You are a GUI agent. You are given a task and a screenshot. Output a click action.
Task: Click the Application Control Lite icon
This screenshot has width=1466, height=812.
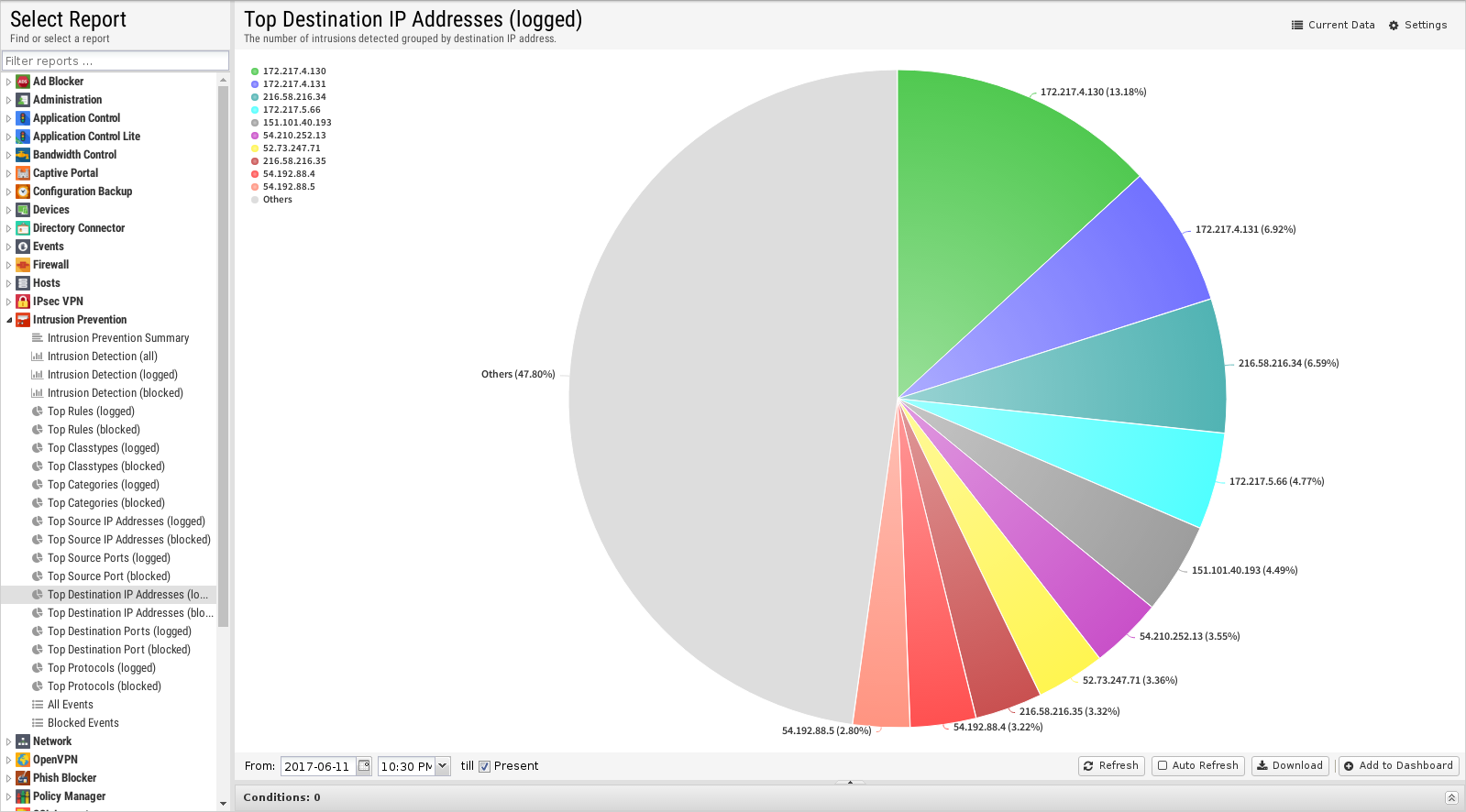[x=23, y=137]
